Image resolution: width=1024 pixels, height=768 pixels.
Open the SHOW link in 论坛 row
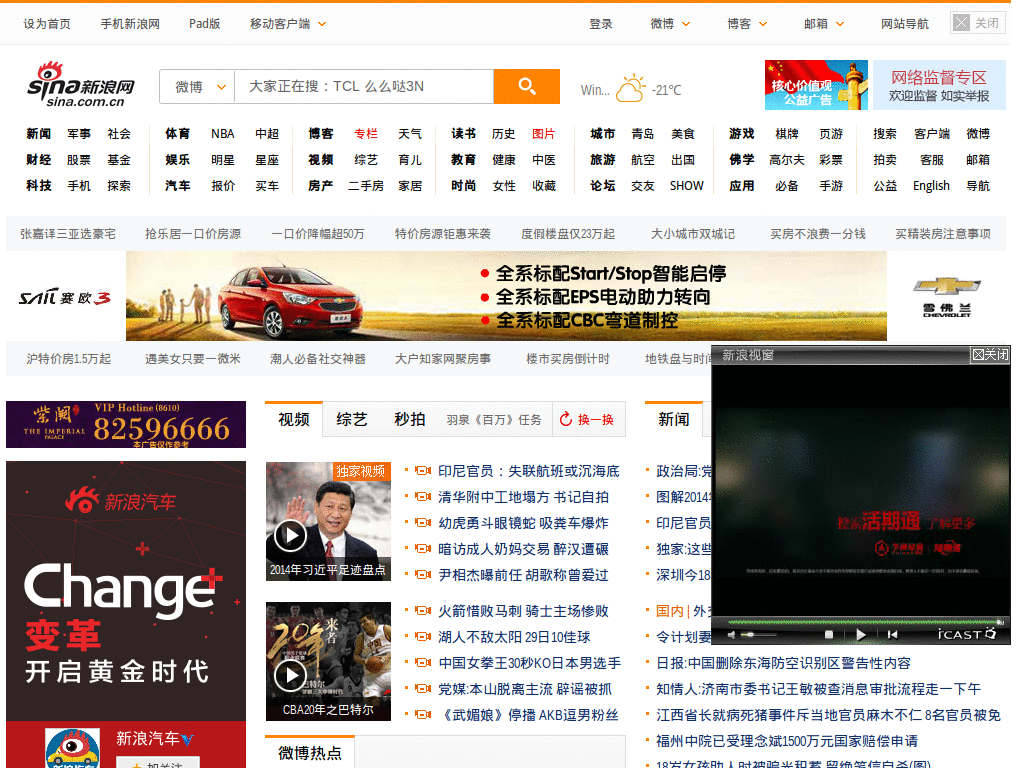point(686,185)
